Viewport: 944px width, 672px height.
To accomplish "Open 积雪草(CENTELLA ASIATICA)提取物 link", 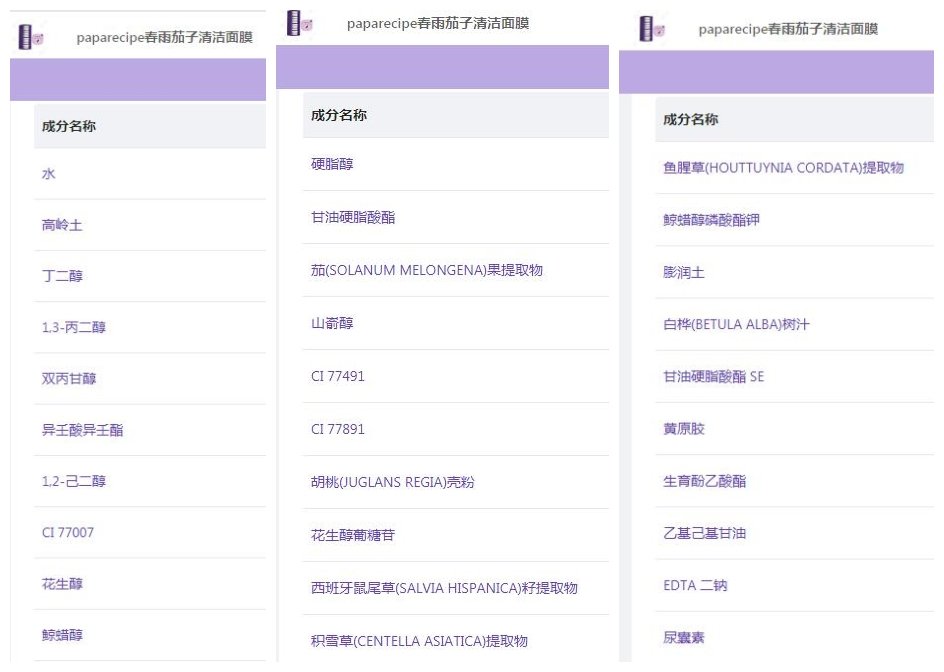I will tap(419, 641).
